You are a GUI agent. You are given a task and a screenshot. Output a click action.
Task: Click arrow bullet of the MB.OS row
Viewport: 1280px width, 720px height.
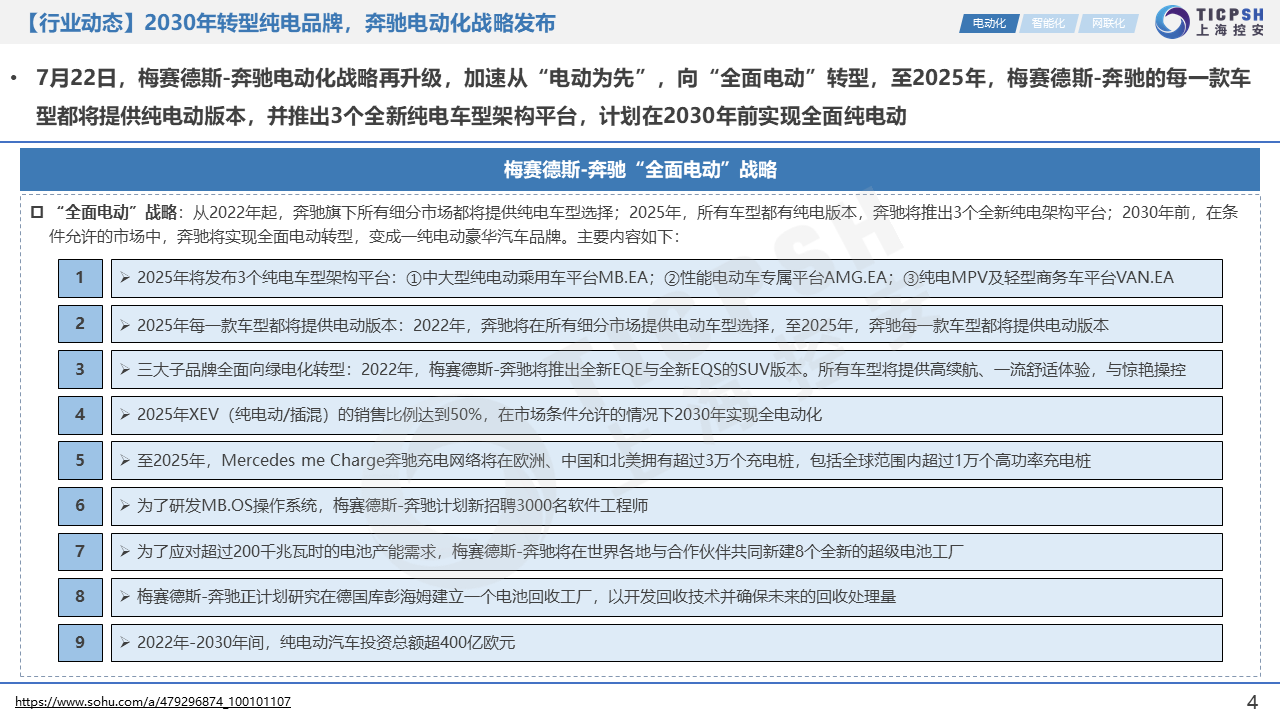coord(125,506)
